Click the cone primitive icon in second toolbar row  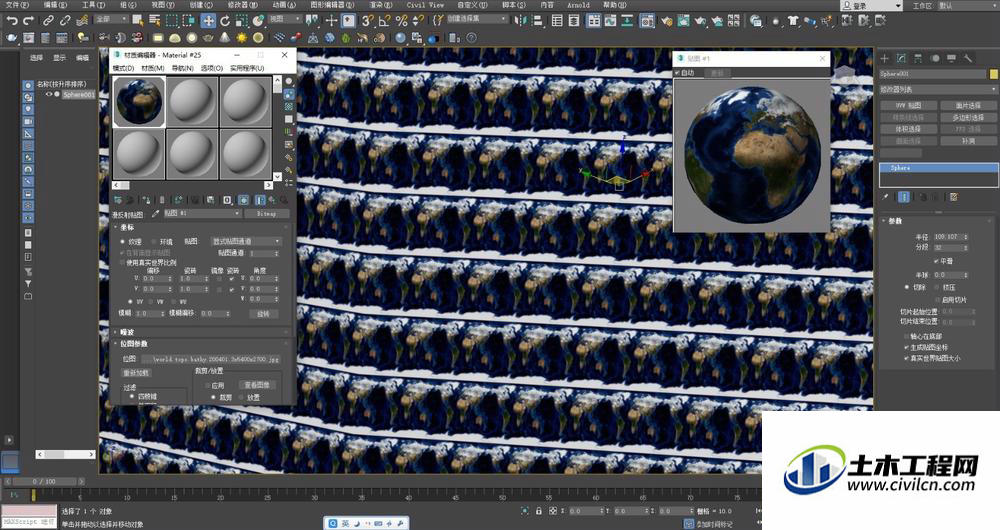click(x=224, y=38)
